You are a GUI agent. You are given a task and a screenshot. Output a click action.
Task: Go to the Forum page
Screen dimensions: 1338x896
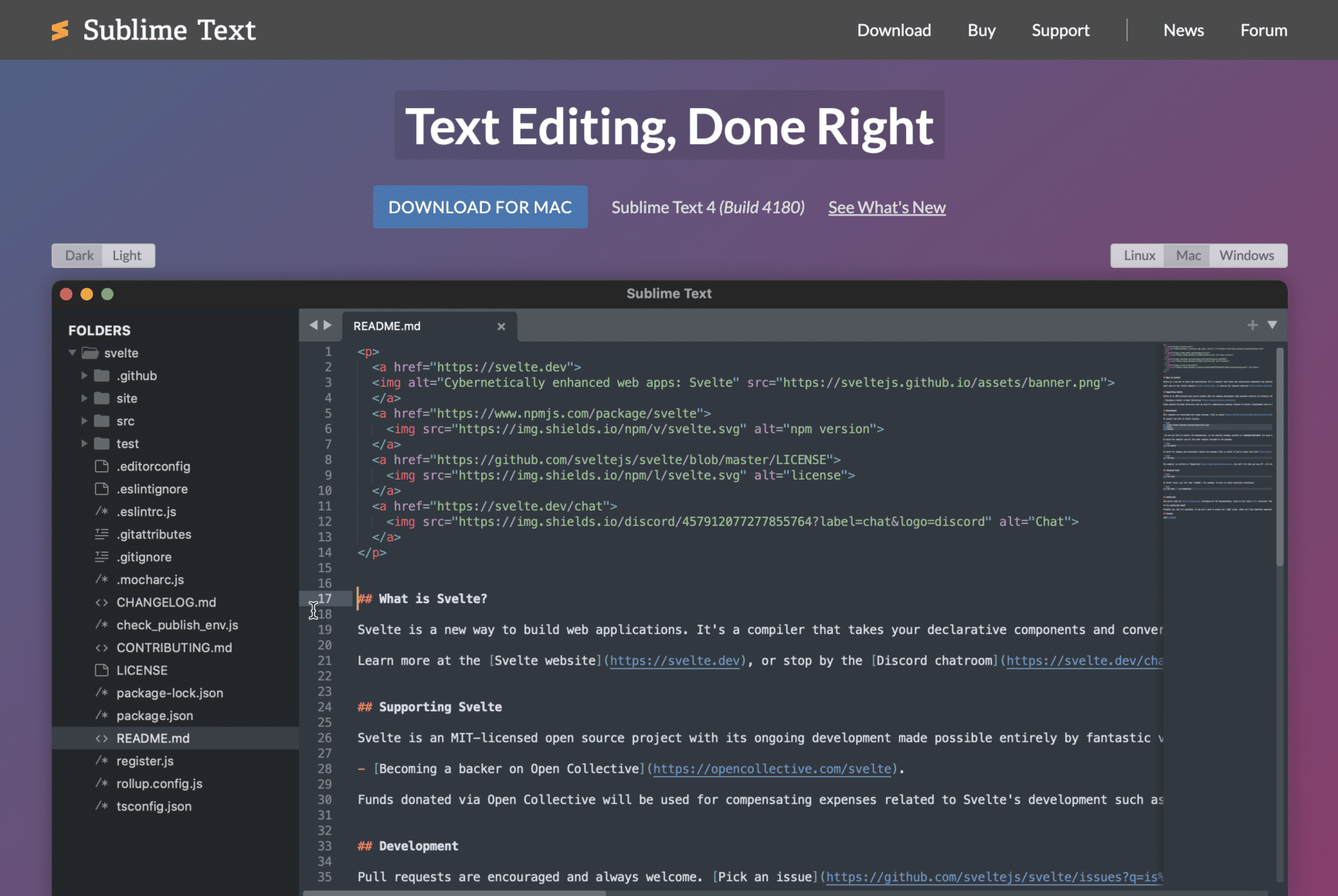tap(1263, 30)
